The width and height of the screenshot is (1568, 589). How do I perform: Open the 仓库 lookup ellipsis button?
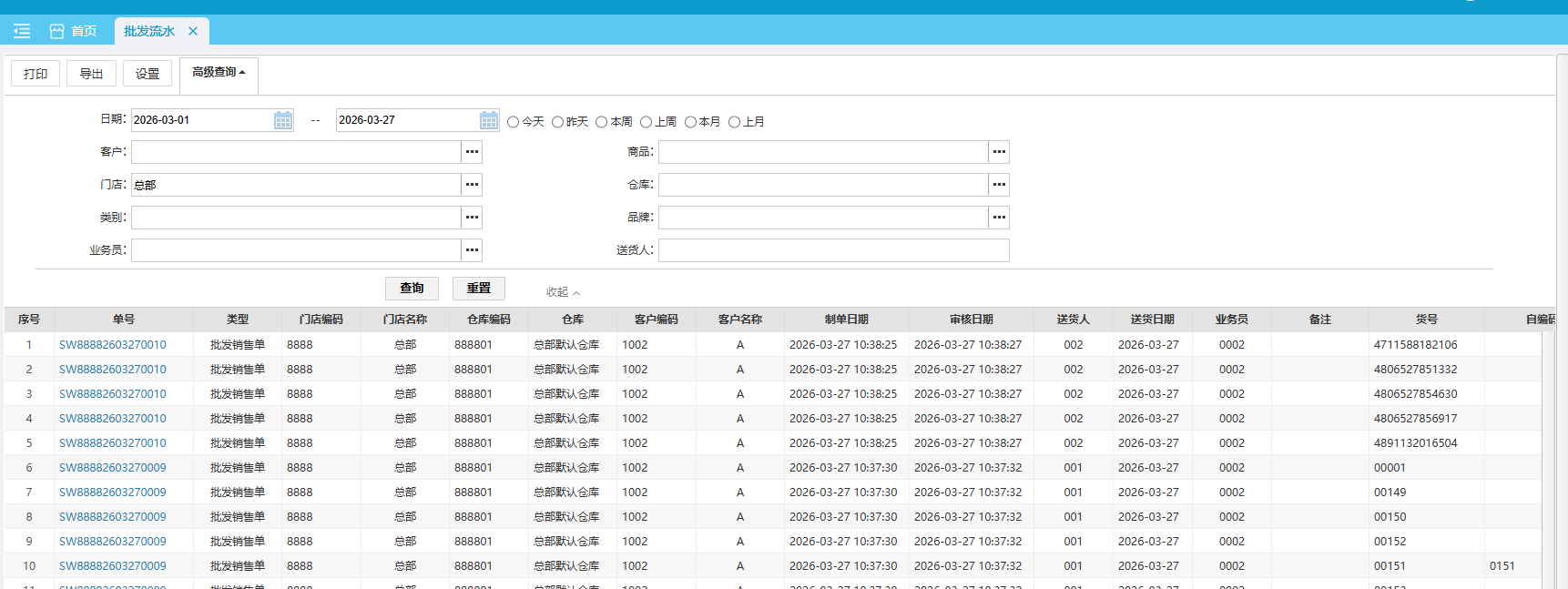coord(999,185)
